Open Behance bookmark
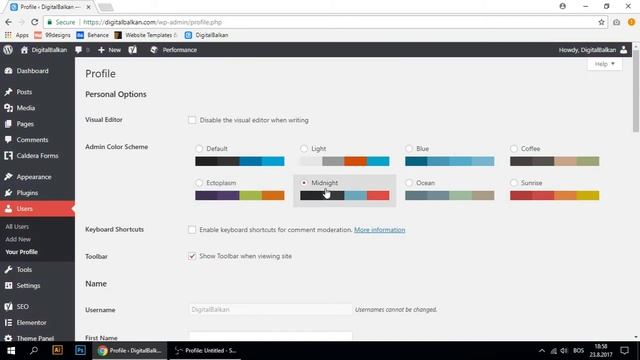The height and width of the screenshot is (360, 640). point(93,35)
